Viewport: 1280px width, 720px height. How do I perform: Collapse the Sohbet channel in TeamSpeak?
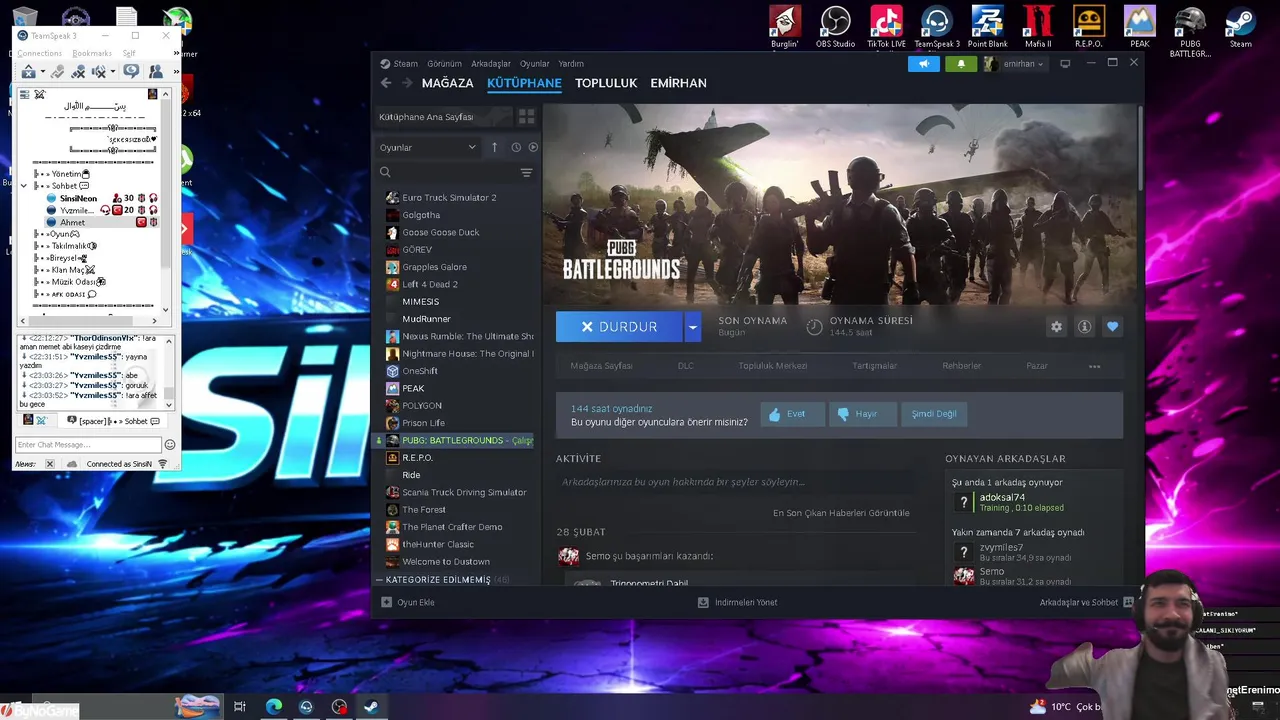coord(24,186)
